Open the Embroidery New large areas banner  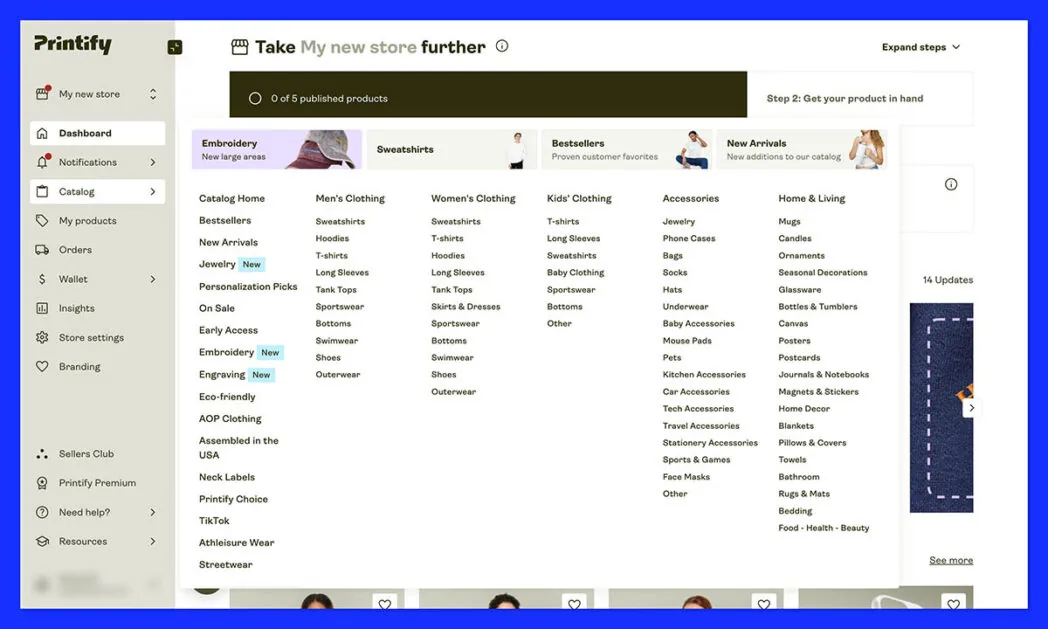point(277,150)
